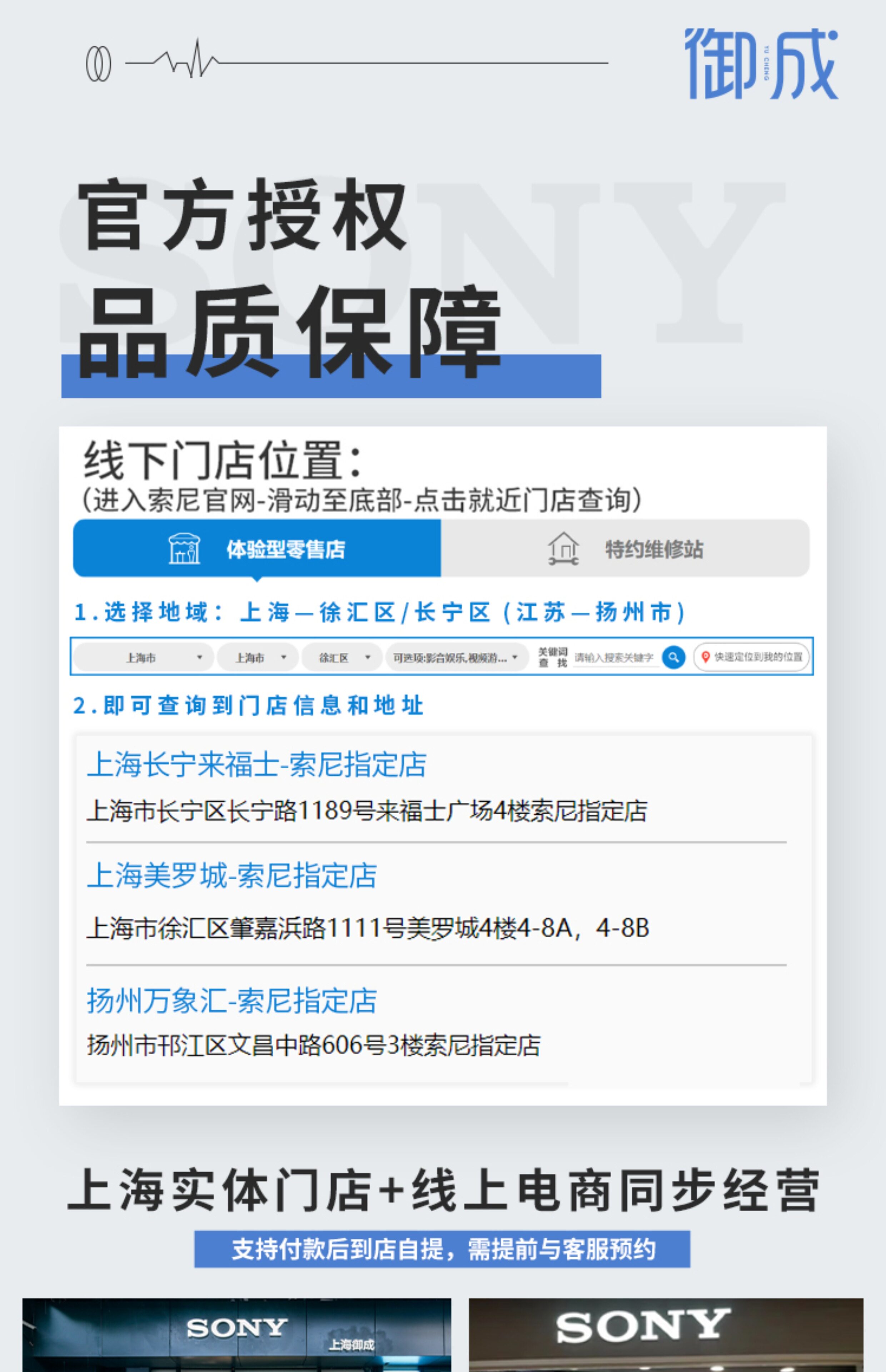Viewport: 886px width, 1372px height.
Task: Click the storefront icon beside 体验型零售店
Action: click(x=184, y=548)
